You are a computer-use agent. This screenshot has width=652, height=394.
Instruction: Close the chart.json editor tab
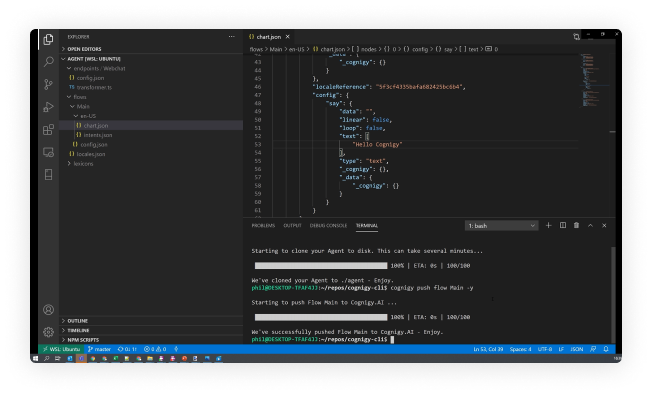click(287, 37)
